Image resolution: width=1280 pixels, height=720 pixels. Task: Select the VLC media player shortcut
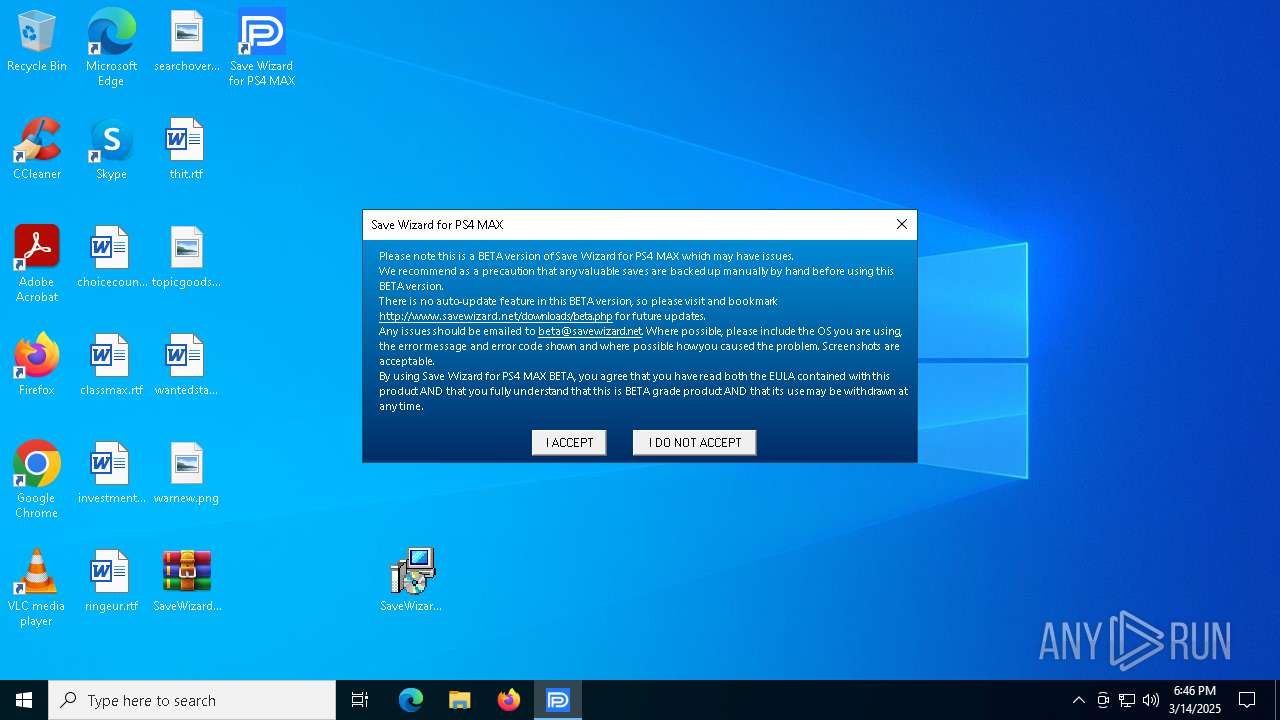(x=37, y=588)
